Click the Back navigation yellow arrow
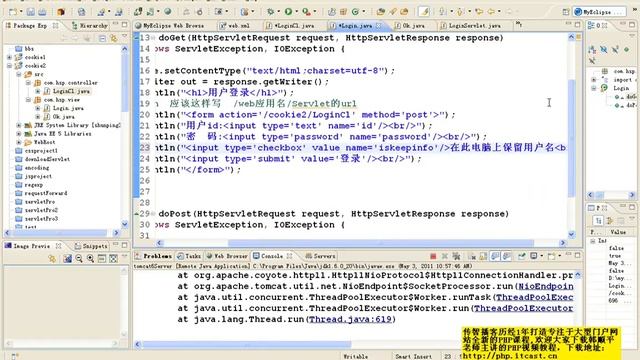The image size is (640, 360). 491,12
